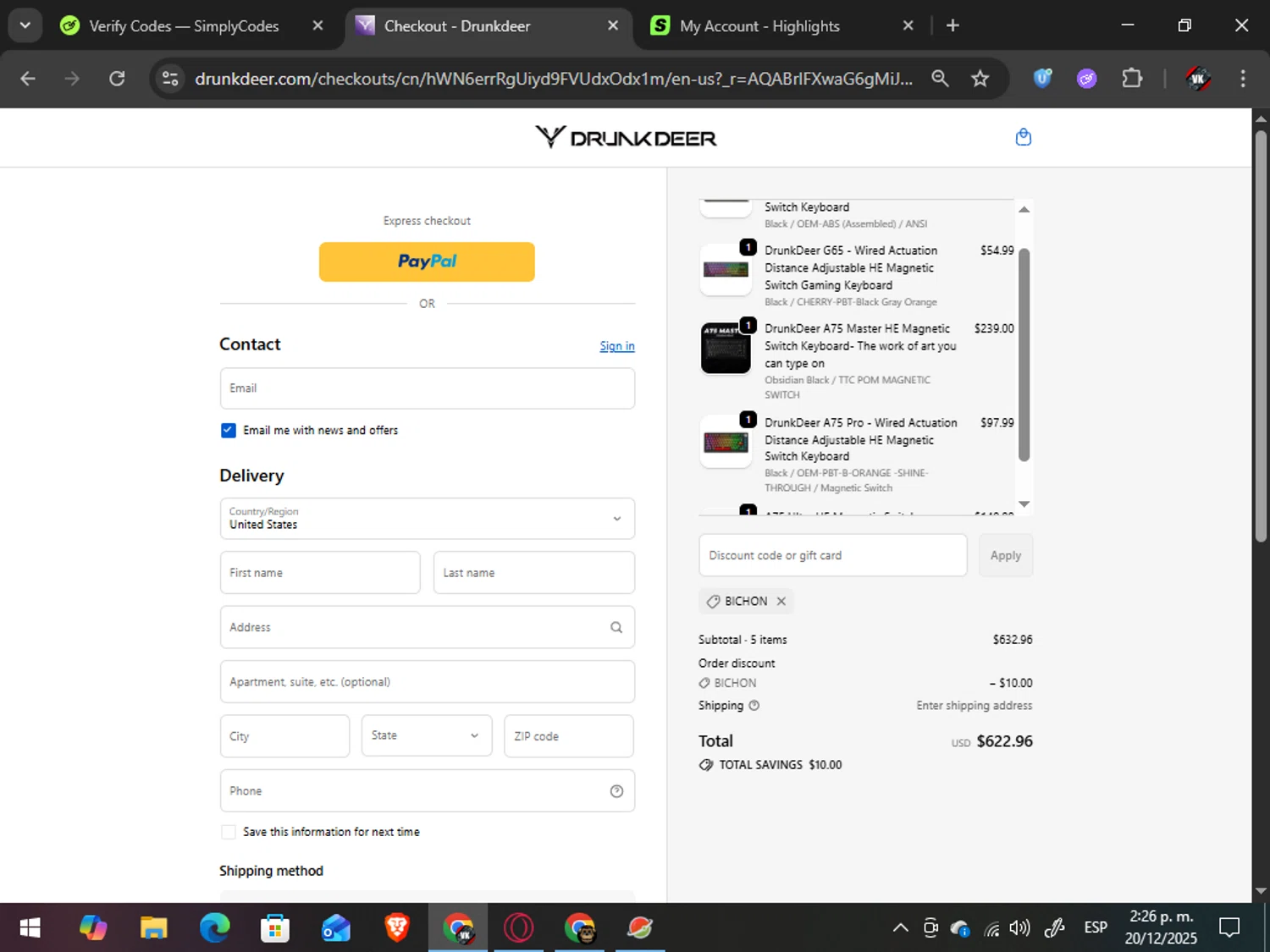Click the Address input field

pyautogui.click(x=427, y=627)
